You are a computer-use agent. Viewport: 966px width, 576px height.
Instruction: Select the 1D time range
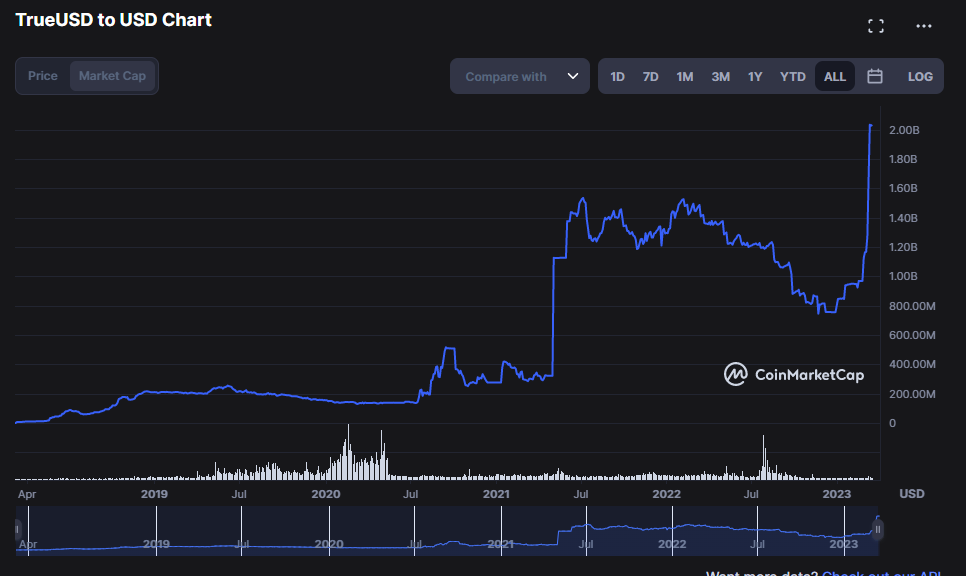(617, 76)
